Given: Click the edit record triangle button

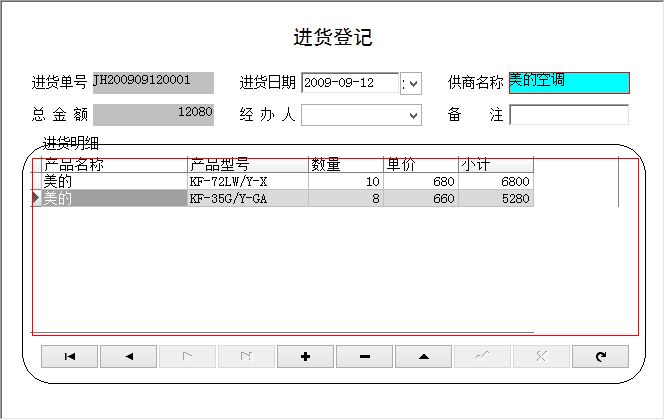Looking at the screenshot, I should point(423,356).
